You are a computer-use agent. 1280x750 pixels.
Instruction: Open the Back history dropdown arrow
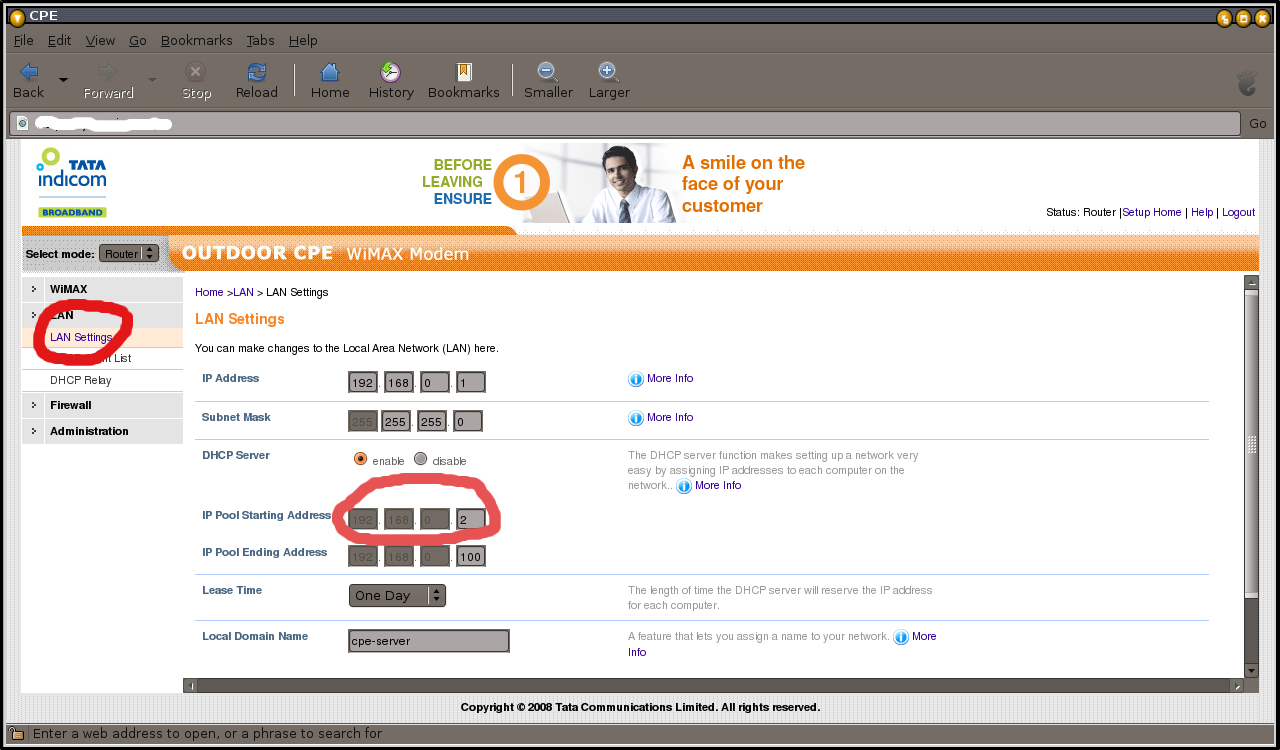(63, 79)
